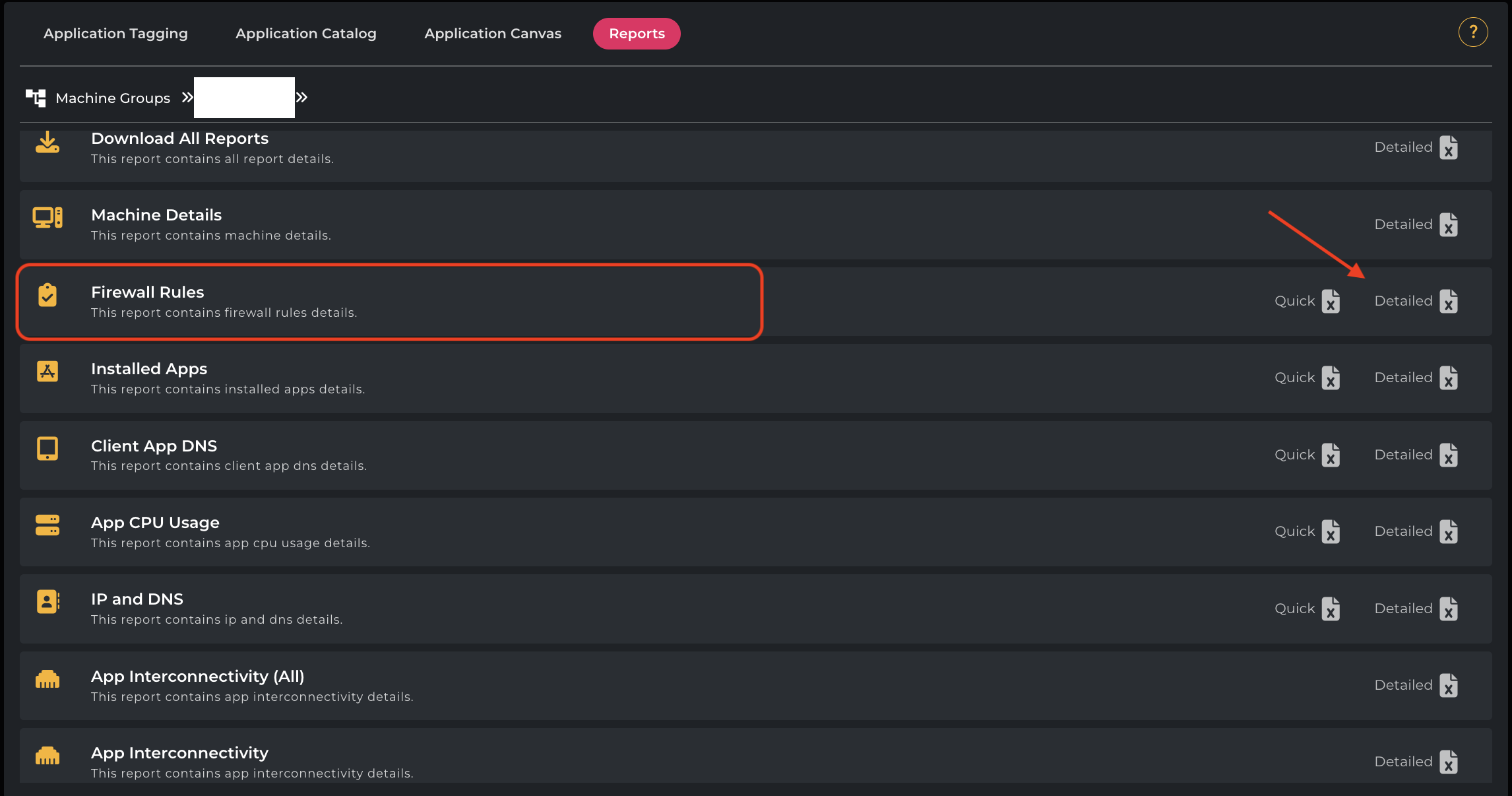Image resolution: width=1512 pixels, height=796 pixels.
Task: Switch to the Application Tagging tab
Action: (115, 34)
